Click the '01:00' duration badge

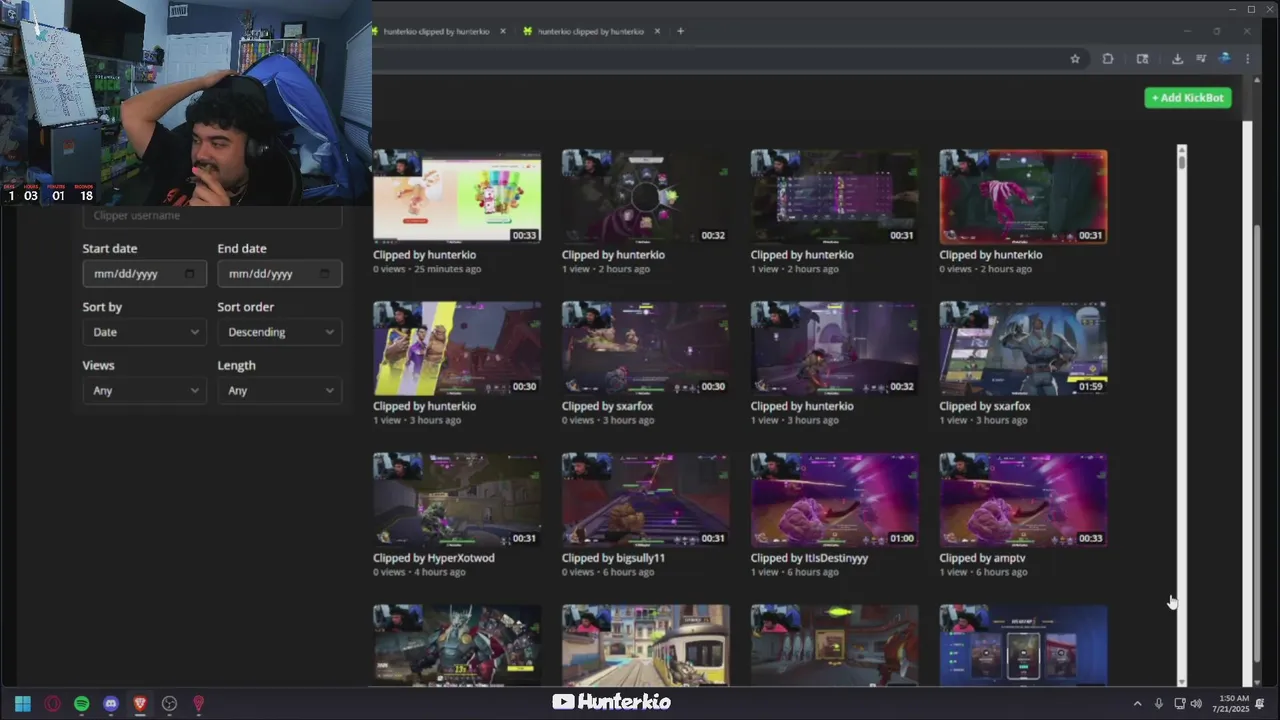tap(902, 539)
